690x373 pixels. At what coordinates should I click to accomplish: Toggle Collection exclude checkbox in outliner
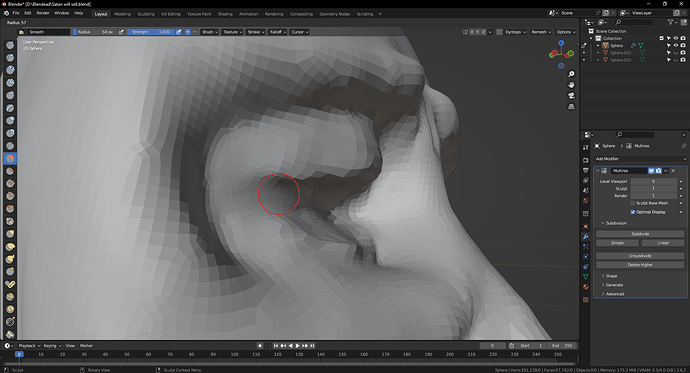click(661, 38)
